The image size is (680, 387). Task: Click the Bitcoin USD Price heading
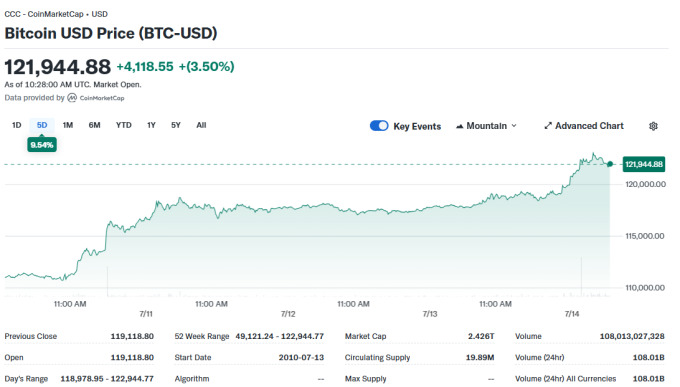pyautogui.click(x=111, y=33)
